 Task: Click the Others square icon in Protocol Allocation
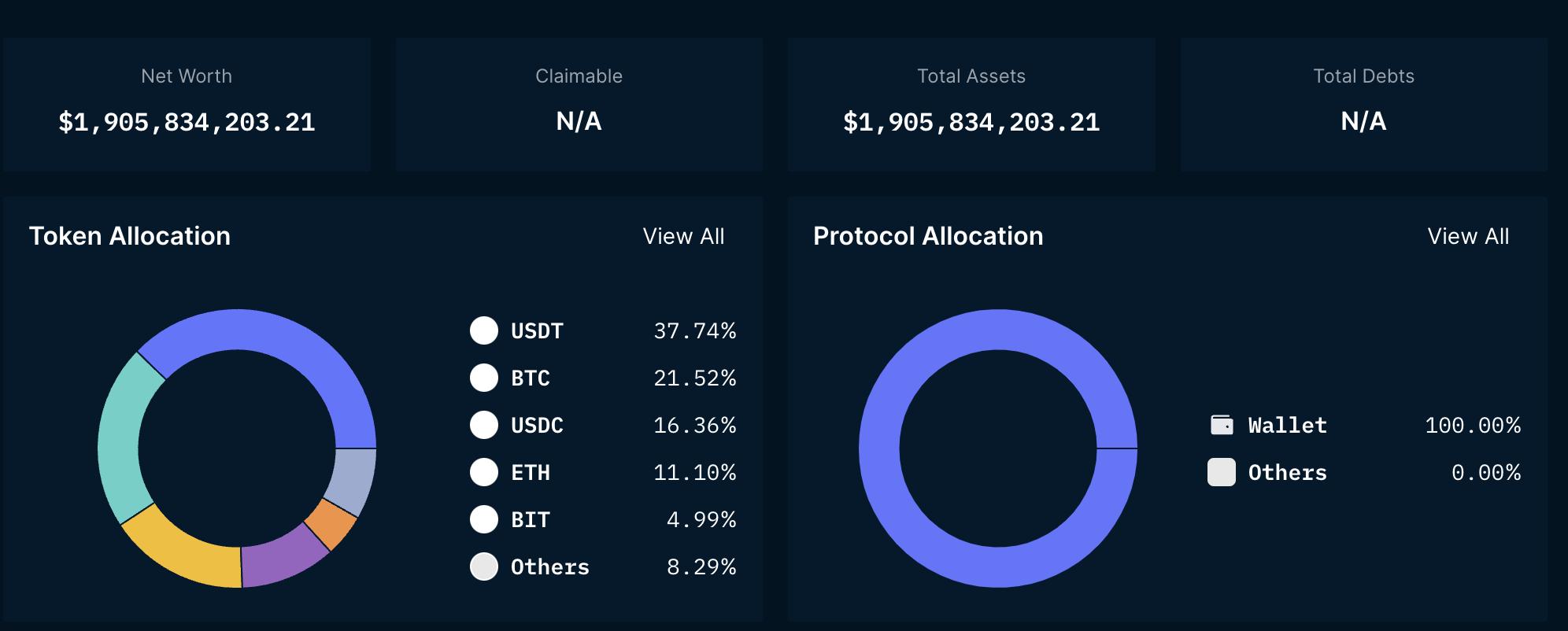coord(1222,472)
